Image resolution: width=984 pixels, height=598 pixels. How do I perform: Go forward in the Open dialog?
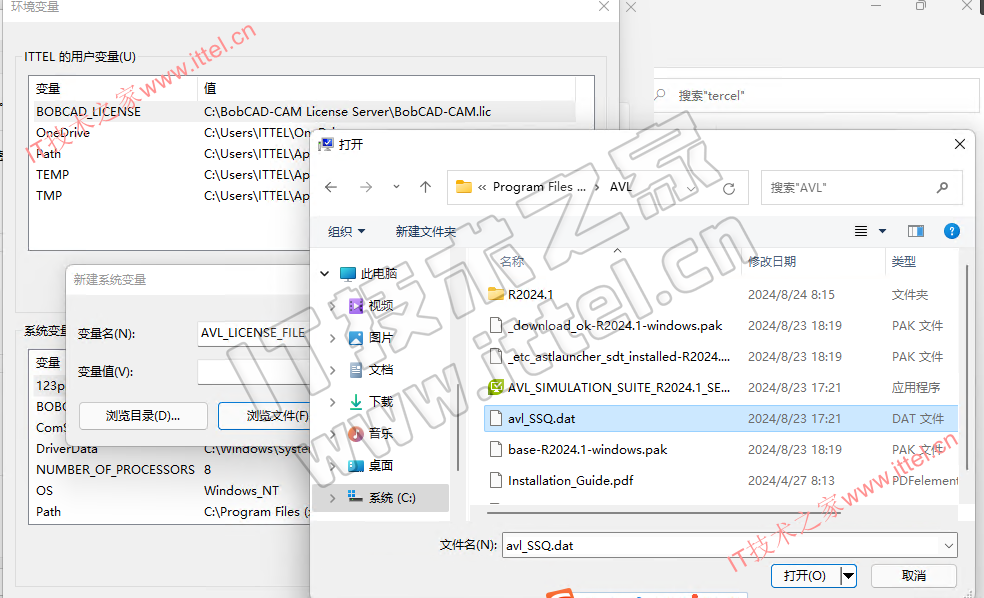pos(366,187)
